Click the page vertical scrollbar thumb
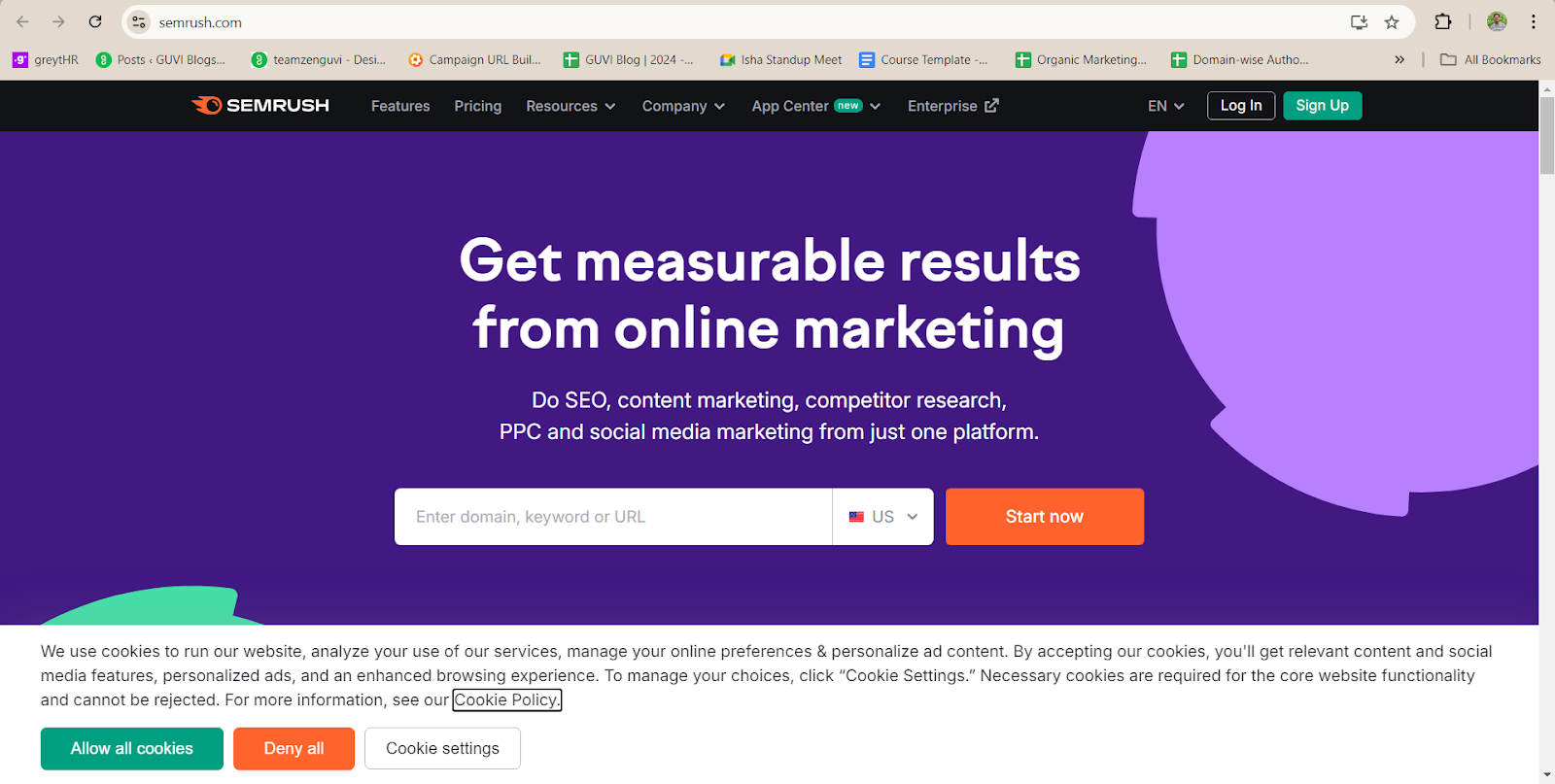 tap(1547, 136)
